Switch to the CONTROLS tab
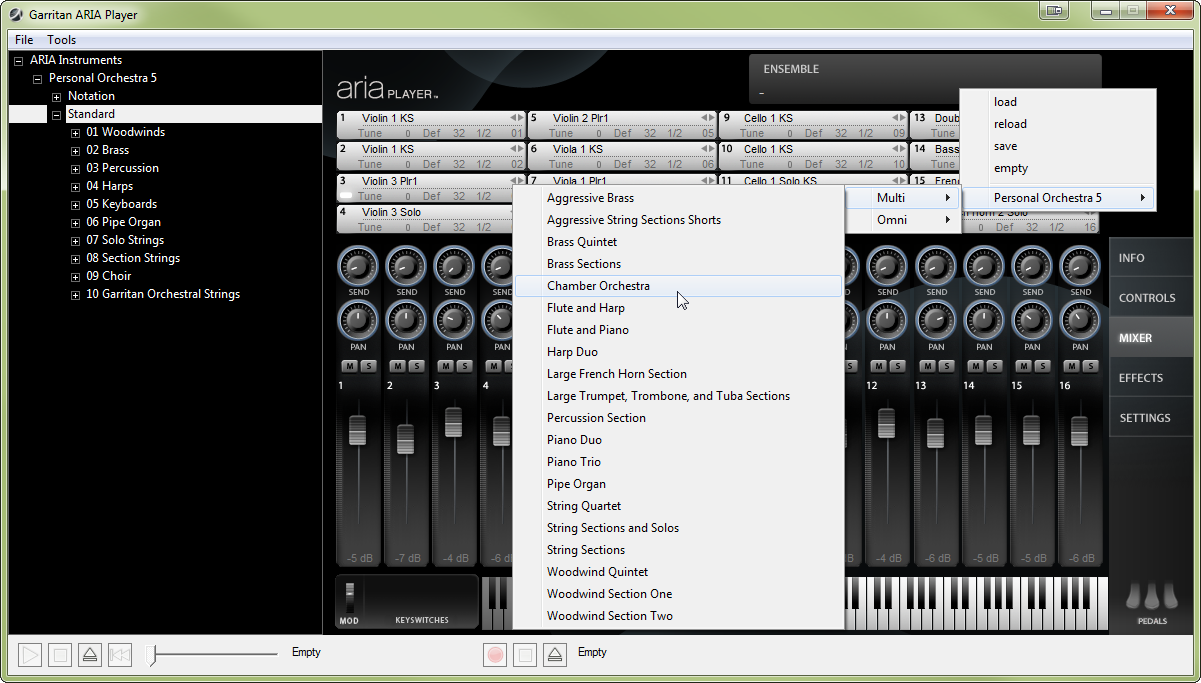The height and width of the screenshot is (683, 1201). click(x=1151, y=298)
